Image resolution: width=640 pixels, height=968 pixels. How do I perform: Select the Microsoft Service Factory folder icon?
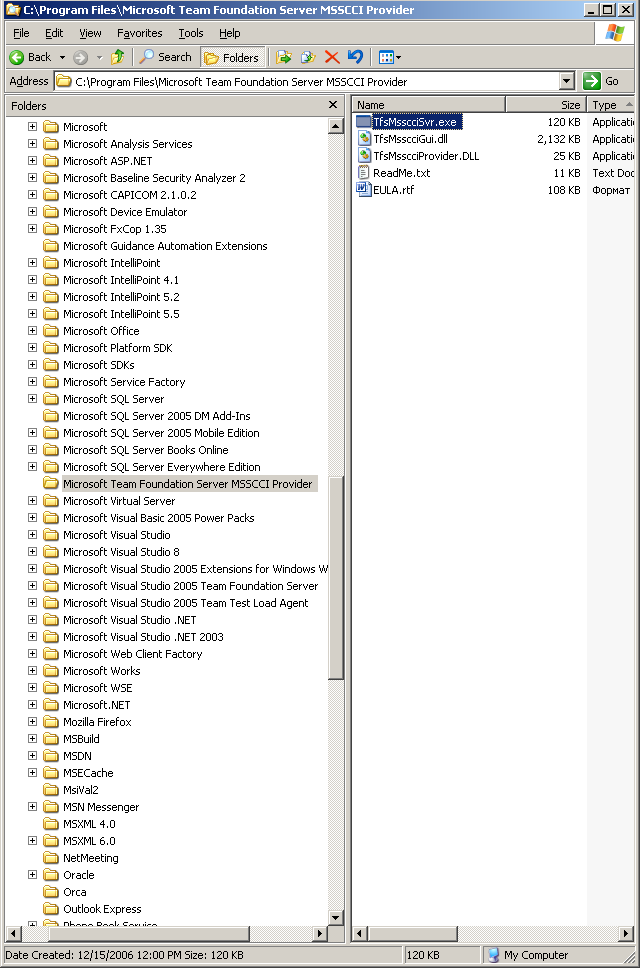(51, 382)
